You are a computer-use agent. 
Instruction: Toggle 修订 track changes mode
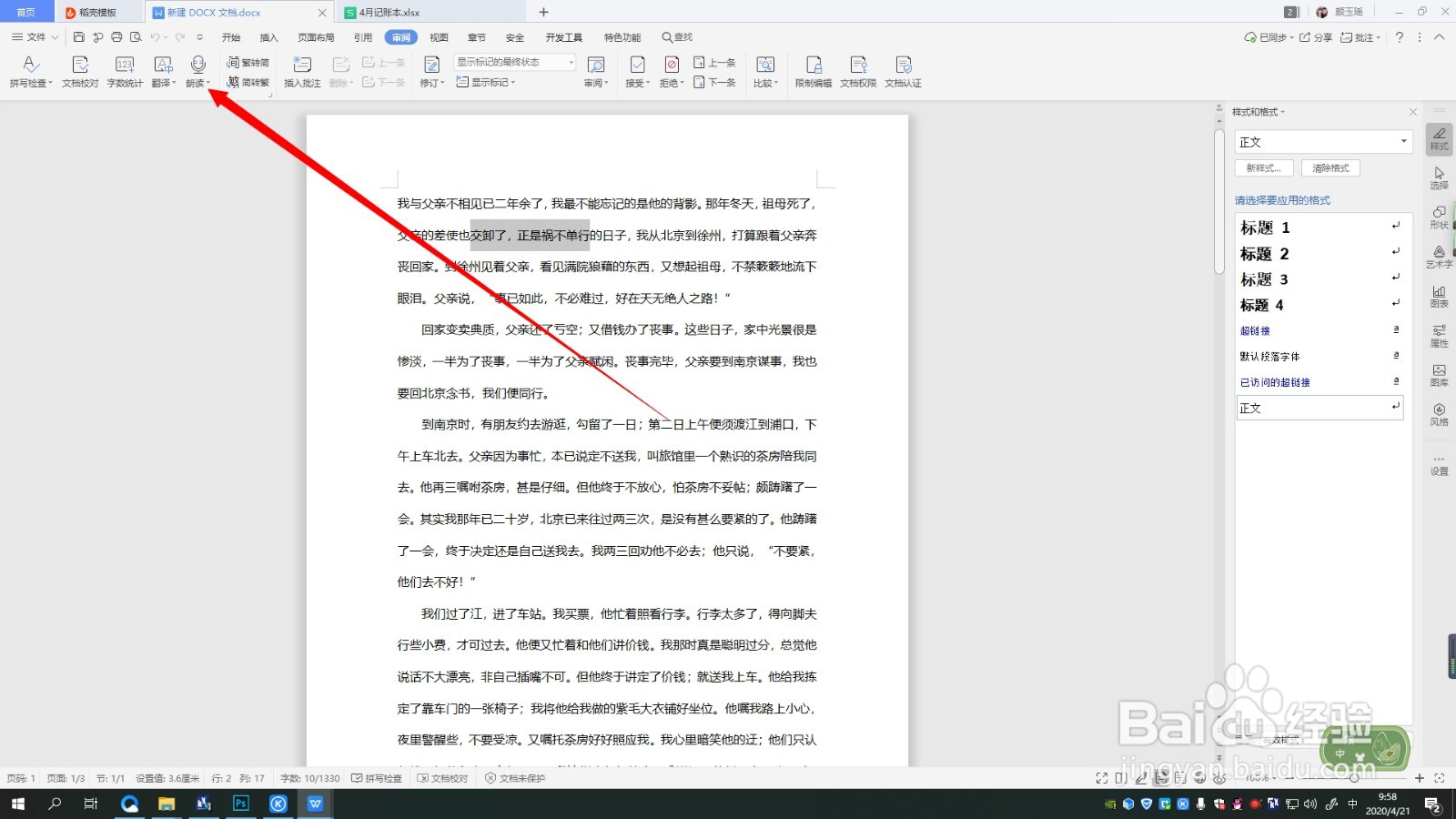pyautogui.click(x=430, y=72)
